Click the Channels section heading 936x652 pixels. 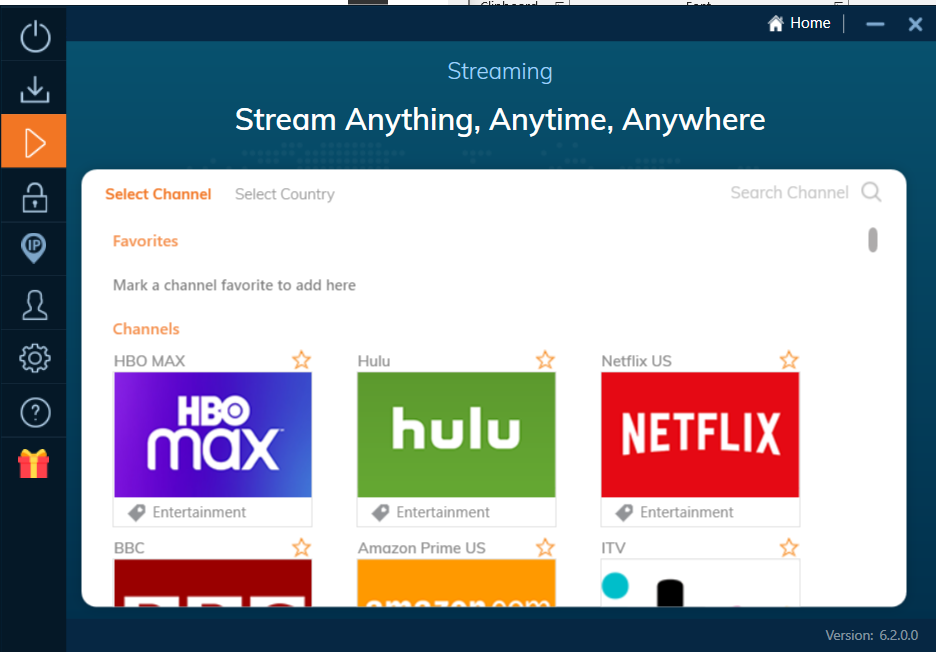click(146, 329)
